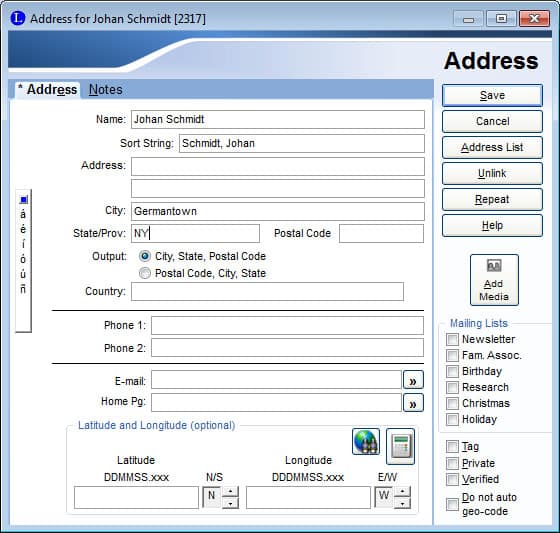Image resolution: width=560 pixels, height=533 pixels.
Task: Click the Cancel button
Action: pos(492,121)
